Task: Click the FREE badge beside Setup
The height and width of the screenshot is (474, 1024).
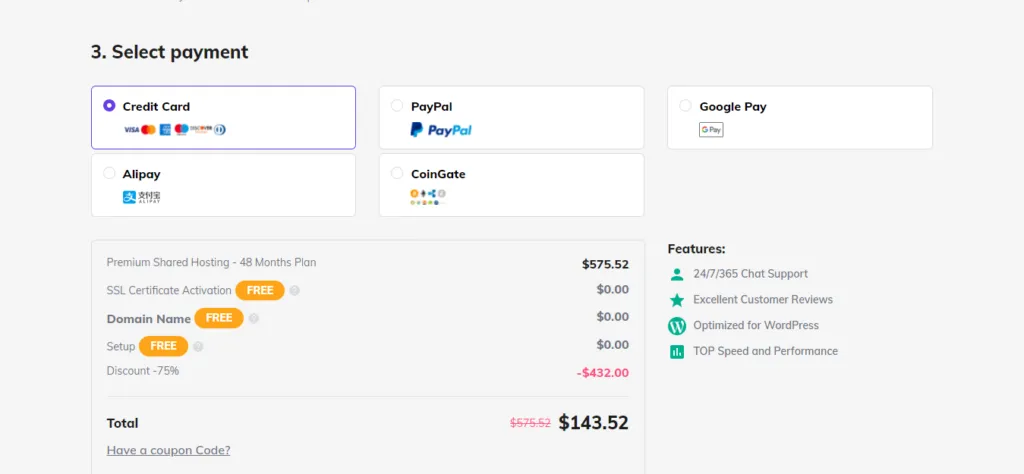Action: point(163,346)
